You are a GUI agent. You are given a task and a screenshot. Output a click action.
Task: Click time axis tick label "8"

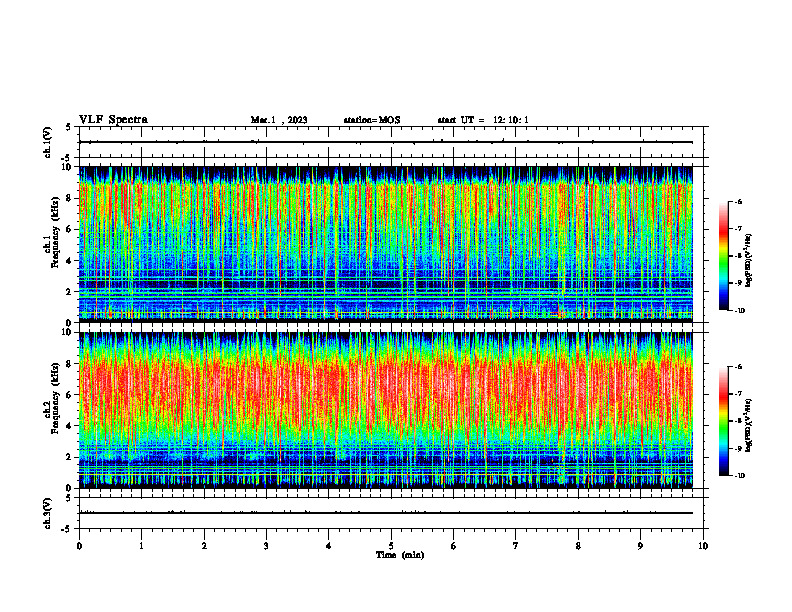point(578,546)
